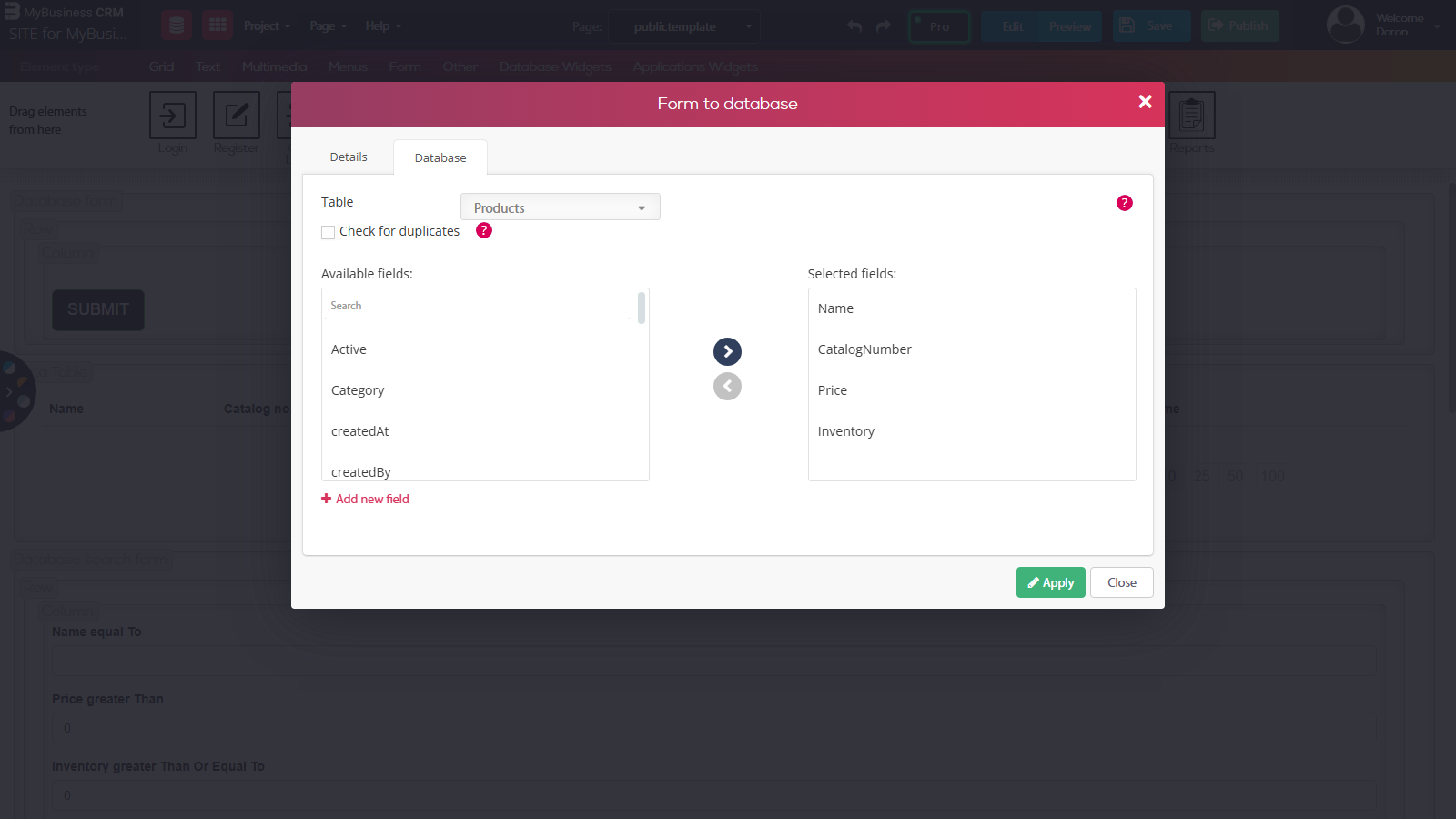
Task: Select the Register widget icon
Action: (237, 115)
